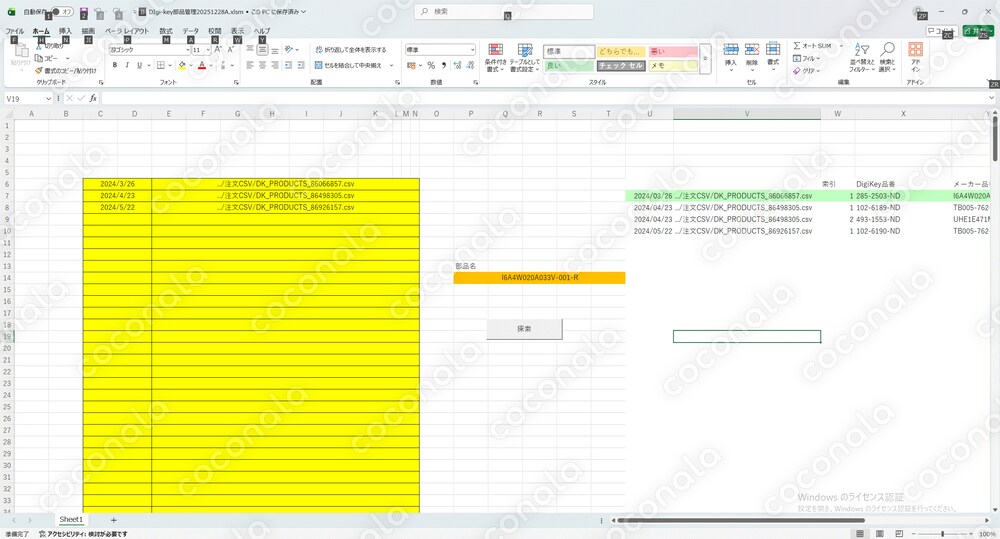Click the Insert function fx icon

[x=93, y=98]
